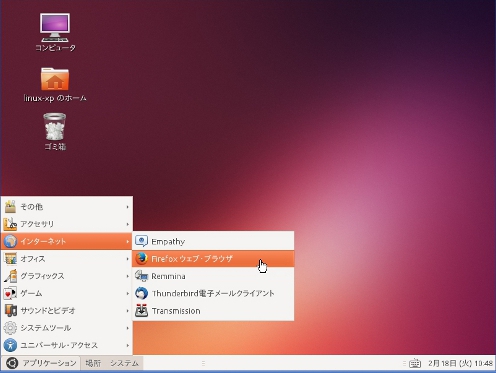Click the panel grip handle near the center
496x373 pixels.
203,363
